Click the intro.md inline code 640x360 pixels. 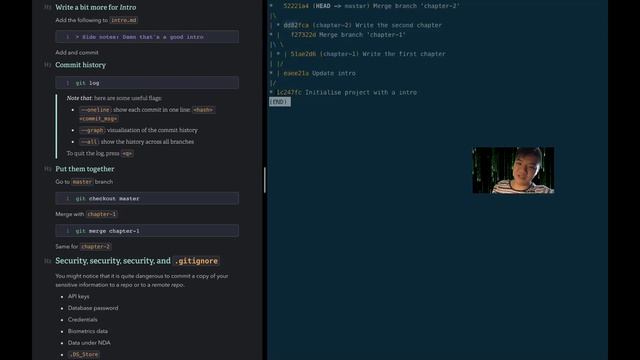124,20
